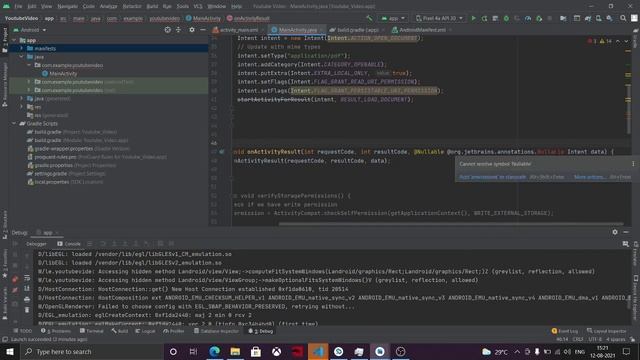
Task: Click the editor horizontal scrollbar
Action: coord(451,224)
